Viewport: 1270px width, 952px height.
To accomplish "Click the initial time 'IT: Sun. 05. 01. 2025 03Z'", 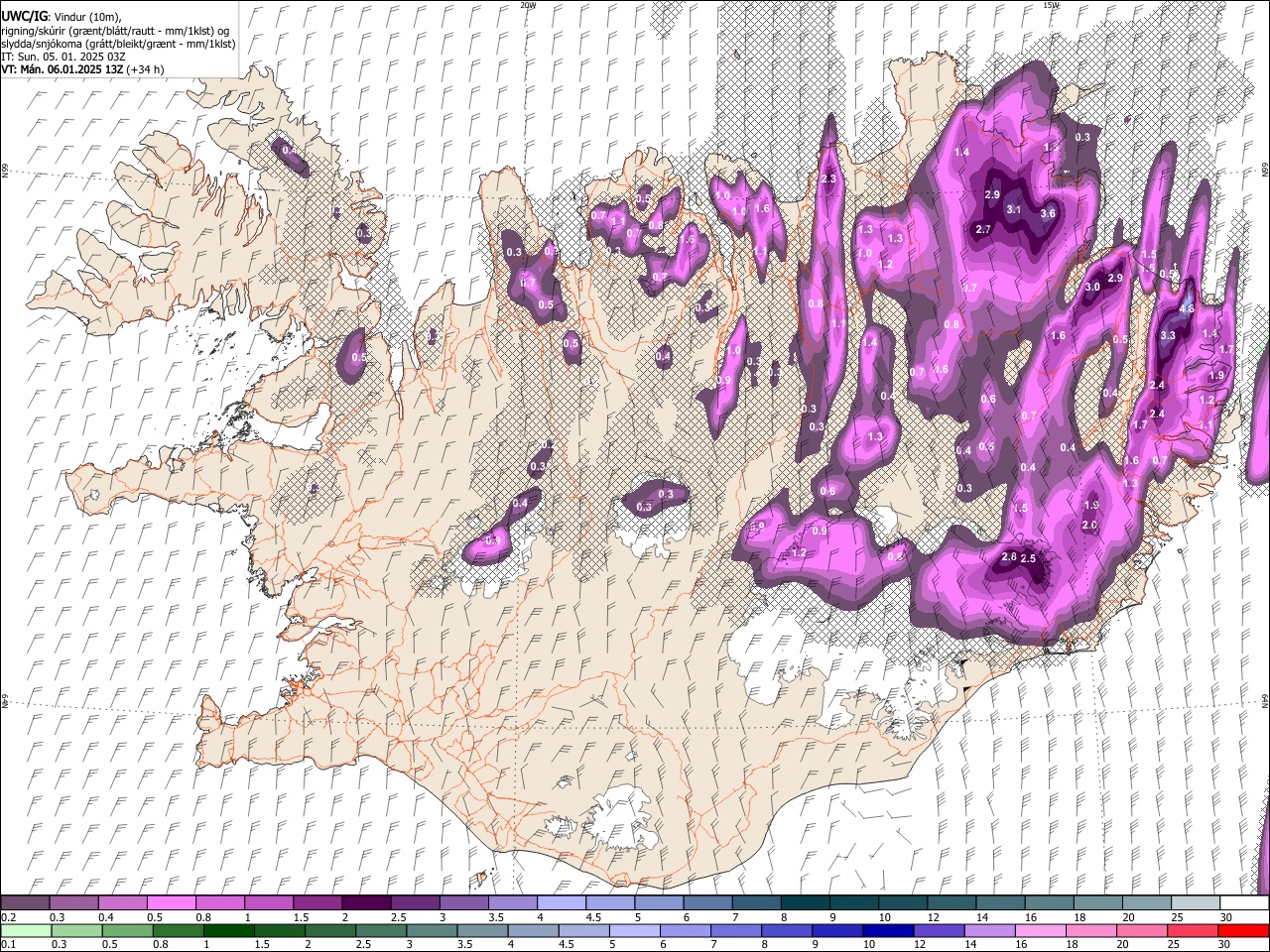I will click(63, 57).
